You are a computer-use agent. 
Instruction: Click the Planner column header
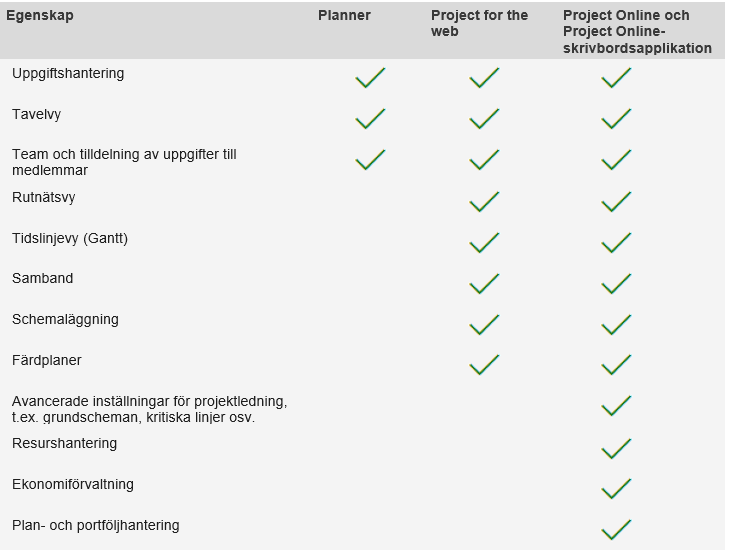point(344,16)
